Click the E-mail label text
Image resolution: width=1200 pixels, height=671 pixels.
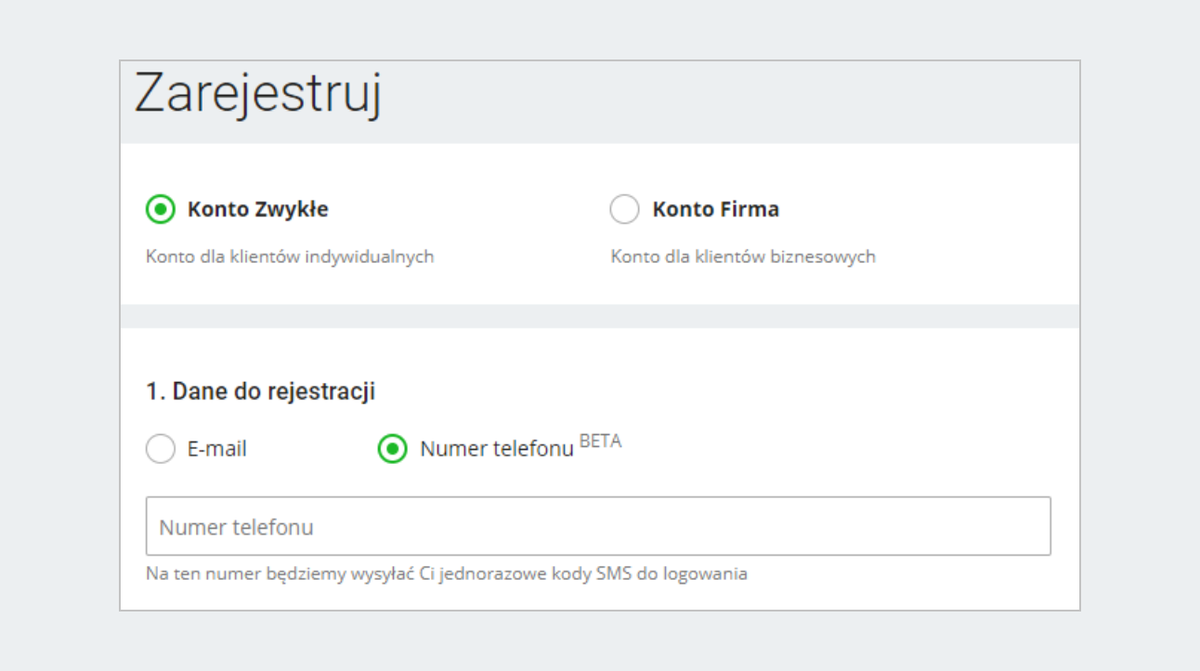pos(218,449)
